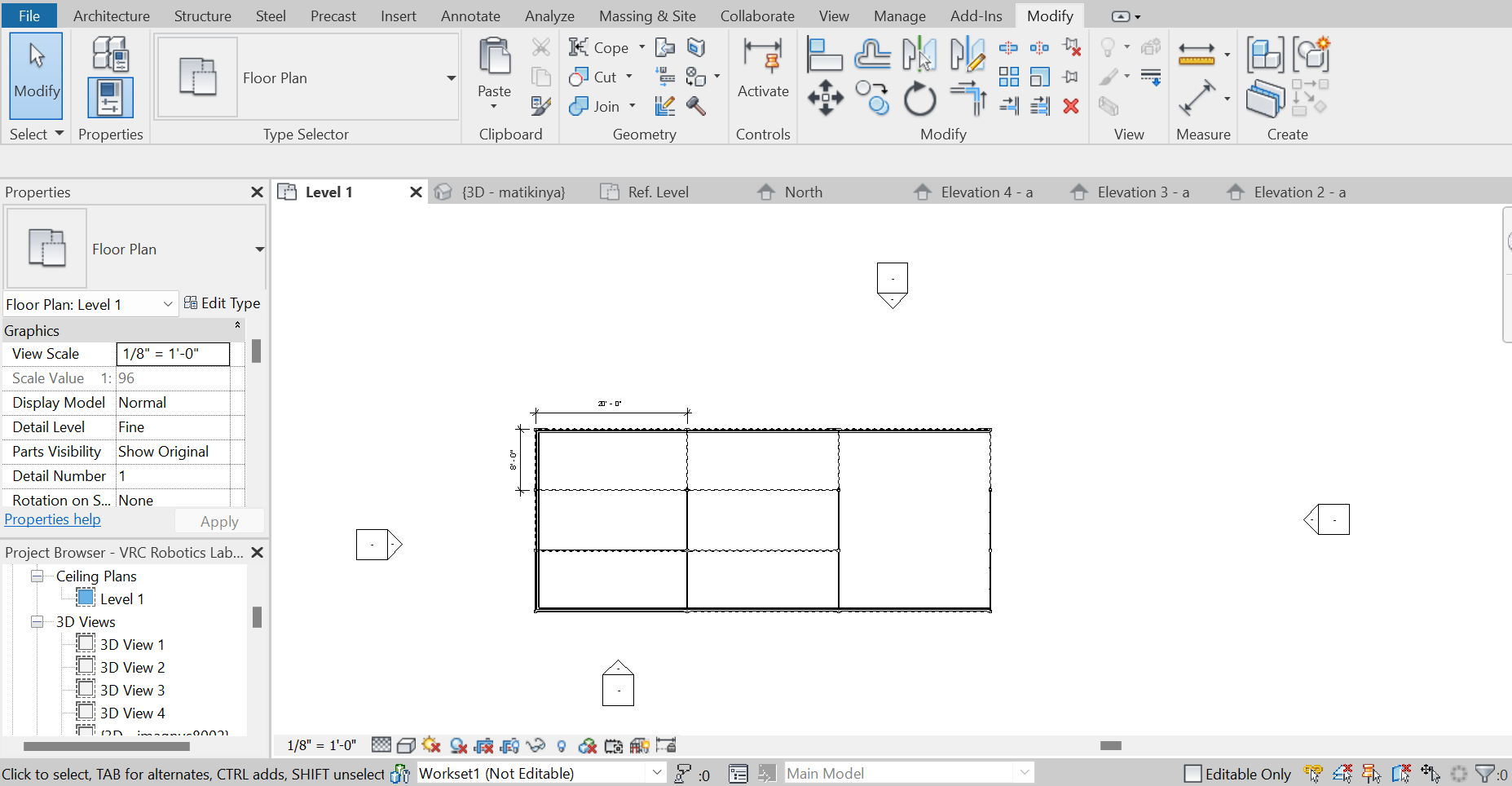Select the Offset tool
Image resolution: width=1512 pixels, height=786 pixels.
872,55
